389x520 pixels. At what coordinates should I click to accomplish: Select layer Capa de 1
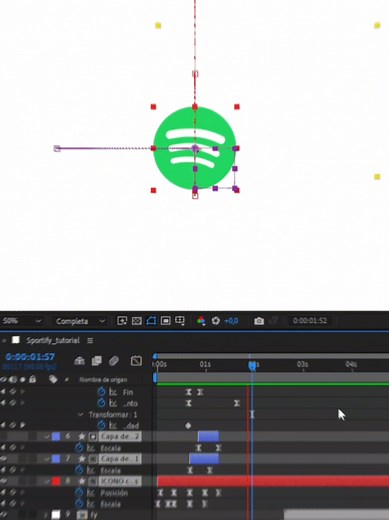[x=119, y=459]
